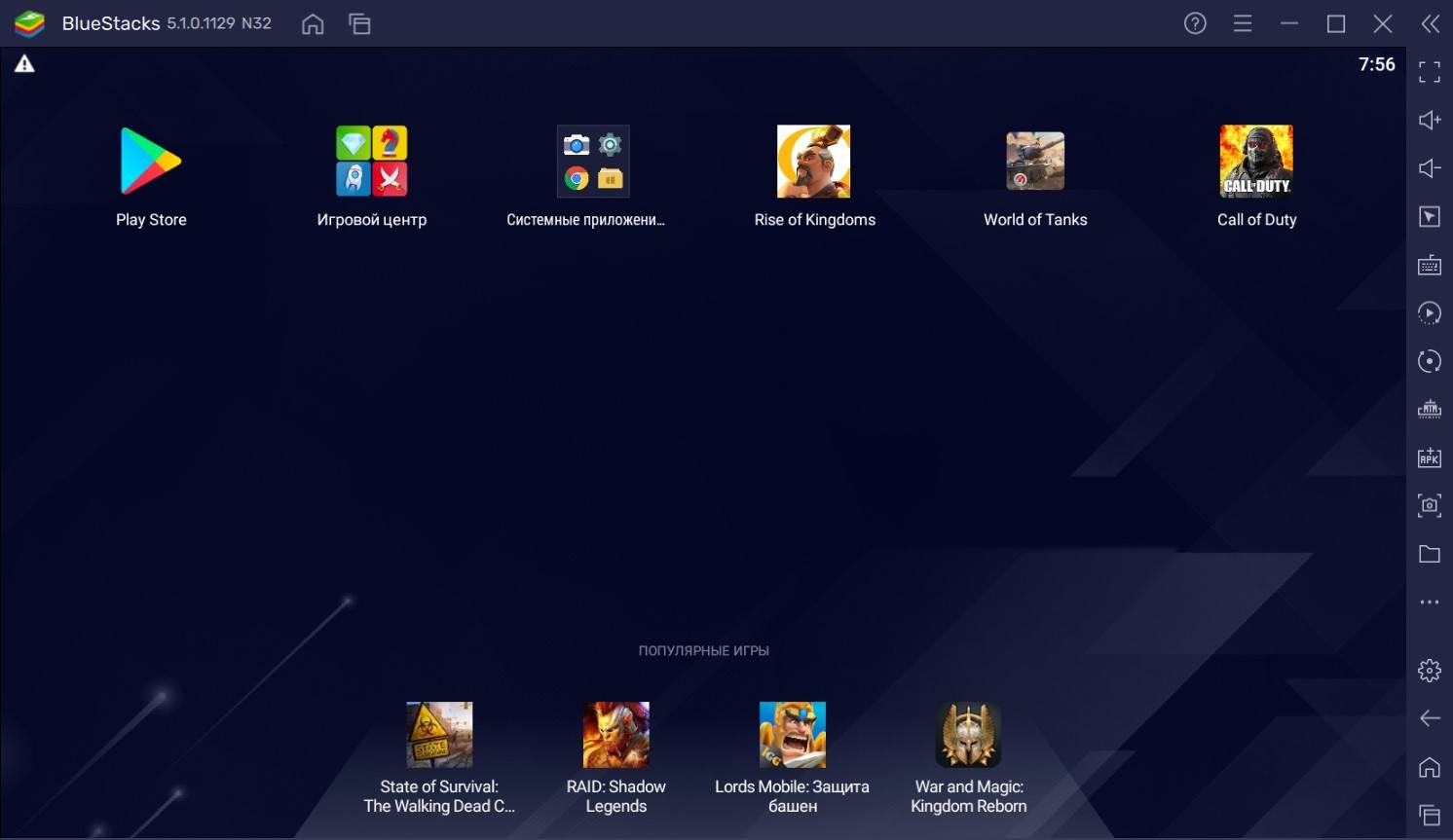Open BlueStacks settings gear

tap(1430, 671)
